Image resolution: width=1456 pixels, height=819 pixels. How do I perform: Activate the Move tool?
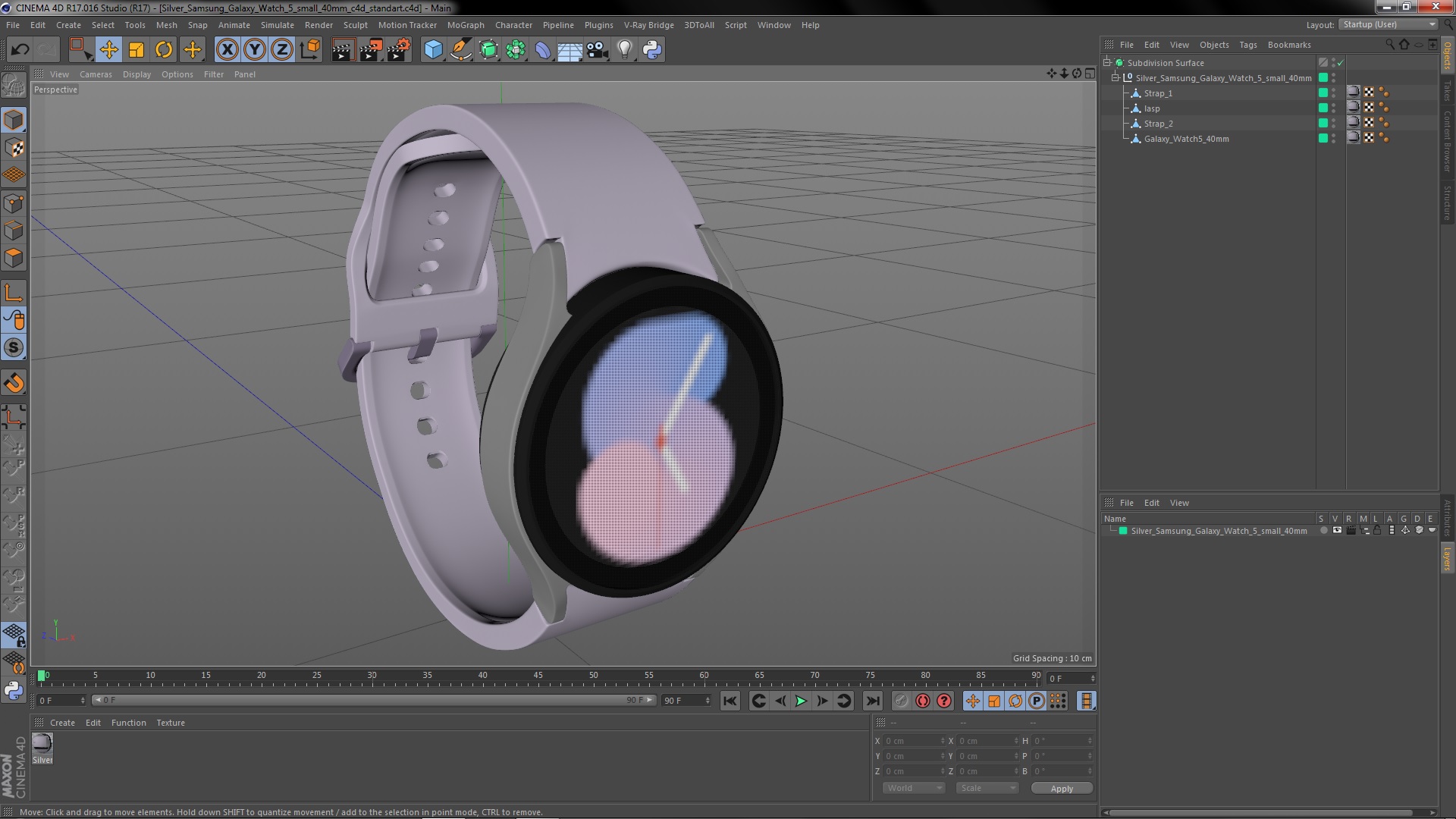108,50
